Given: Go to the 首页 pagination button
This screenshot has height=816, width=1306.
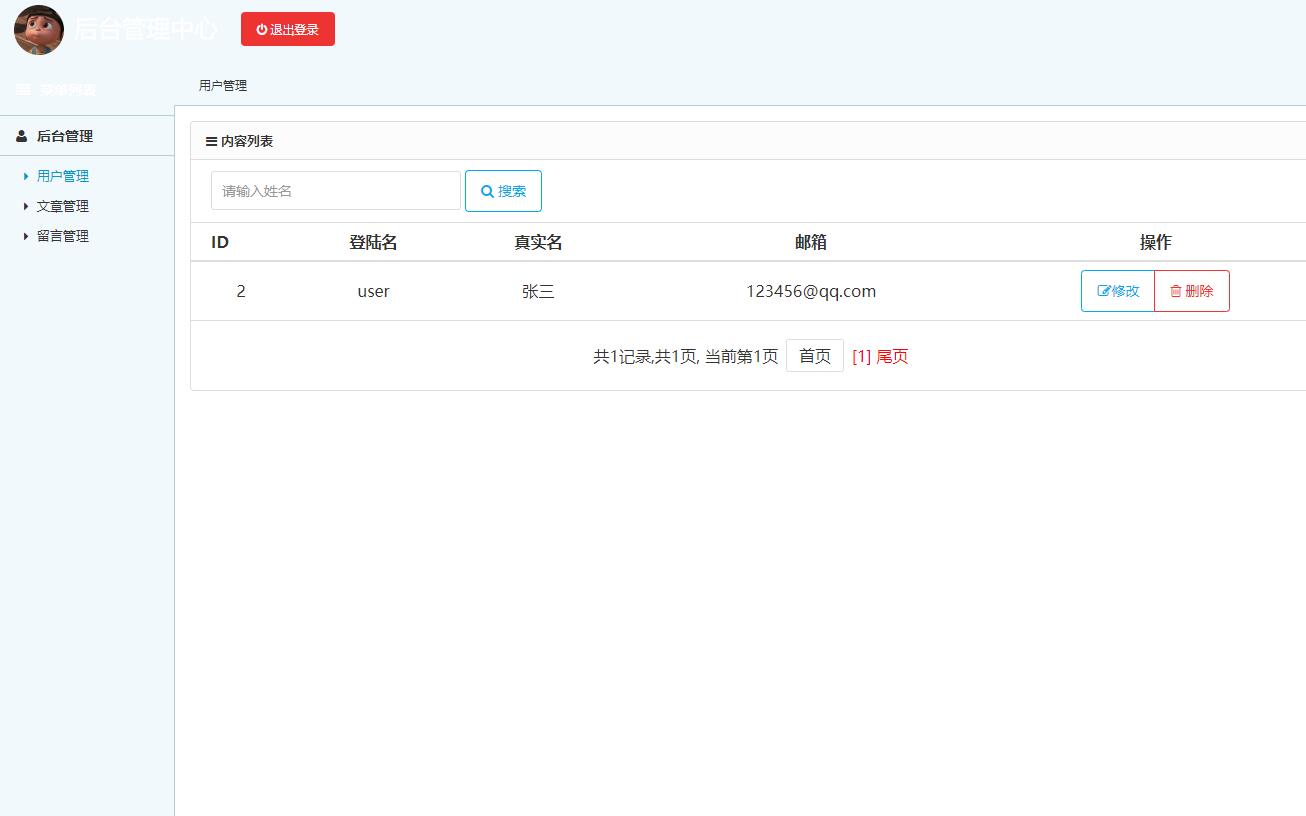Looking at the screenshot, I should pyautogui.click(x=814, y=356).
